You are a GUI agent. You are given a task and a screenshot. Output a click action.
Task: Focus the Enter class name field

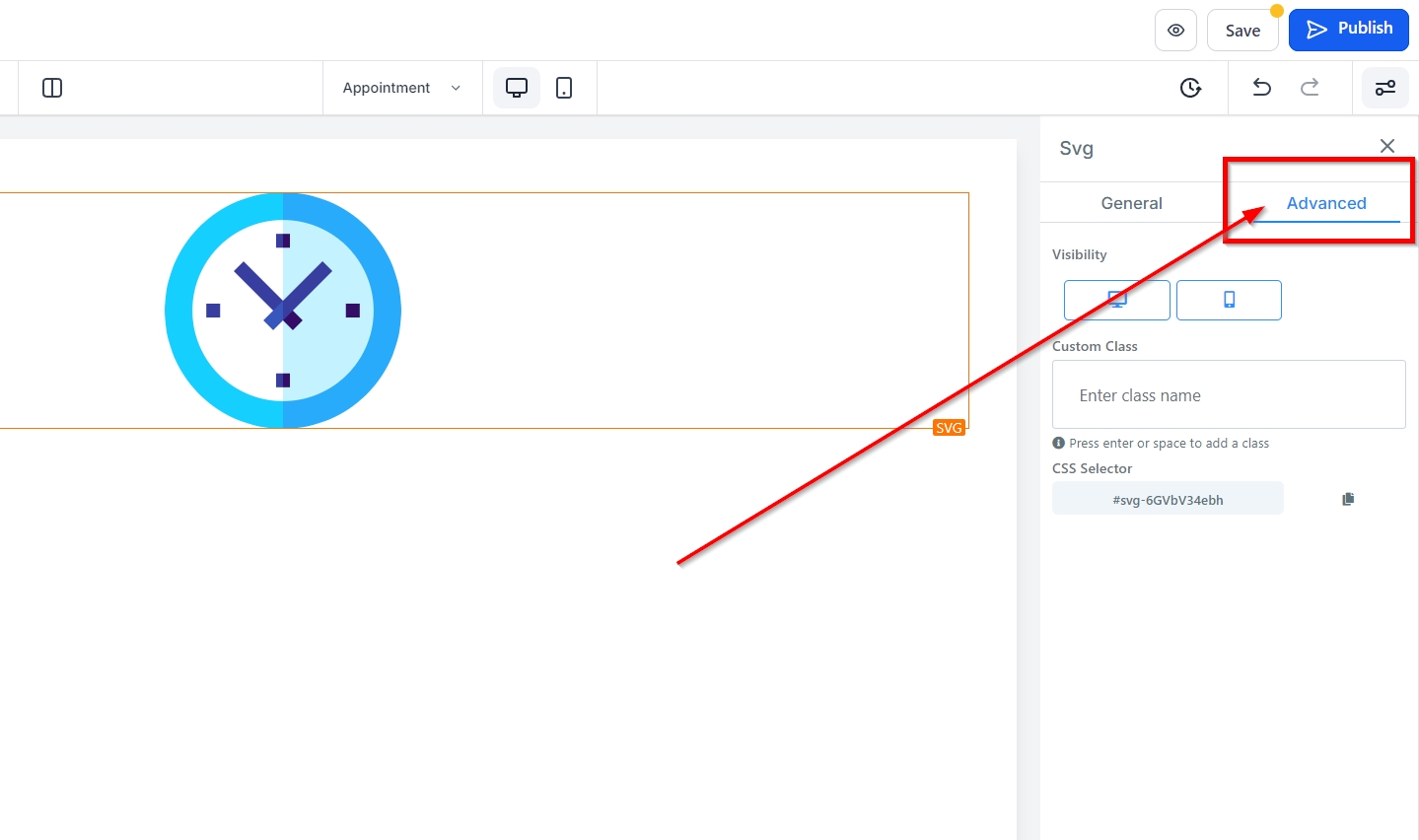(1228, 395)
